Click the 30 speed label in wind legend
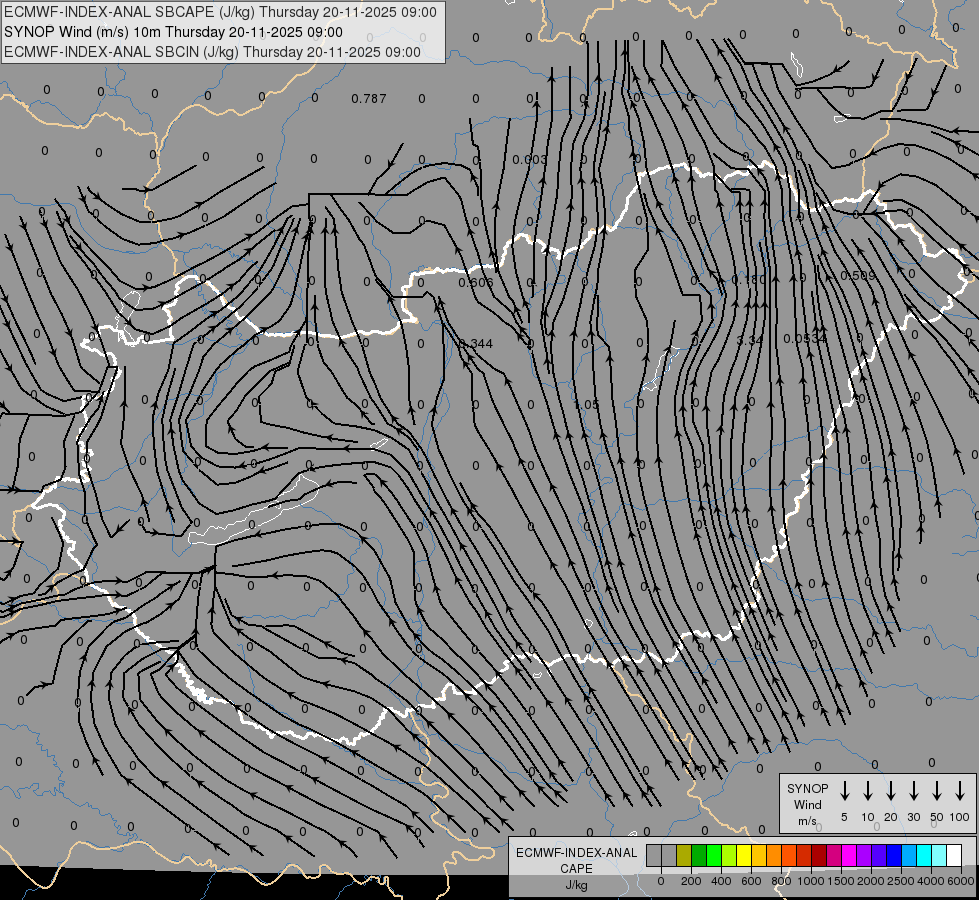Image resolution: width=979 pixels, height=900 pixels. tap(913, 817)
